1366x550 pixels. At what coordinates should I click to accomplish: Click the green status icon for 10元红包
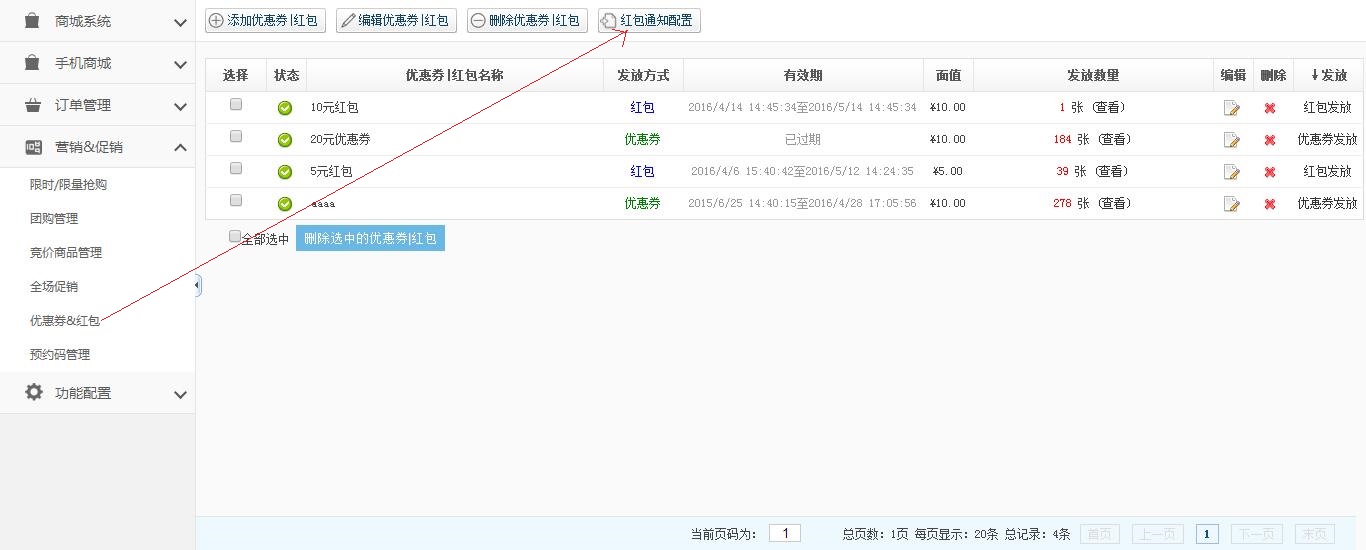(x=285, y=108)
